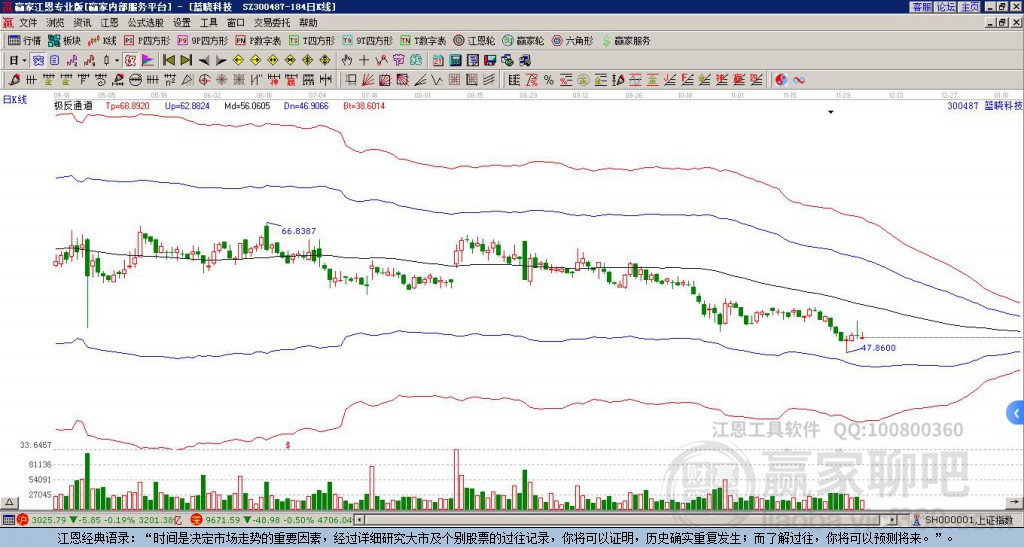This screenshot has width=1024, height=548.
Task: Click the up-triangle button beside the volume panel
Action: [9, 502]
